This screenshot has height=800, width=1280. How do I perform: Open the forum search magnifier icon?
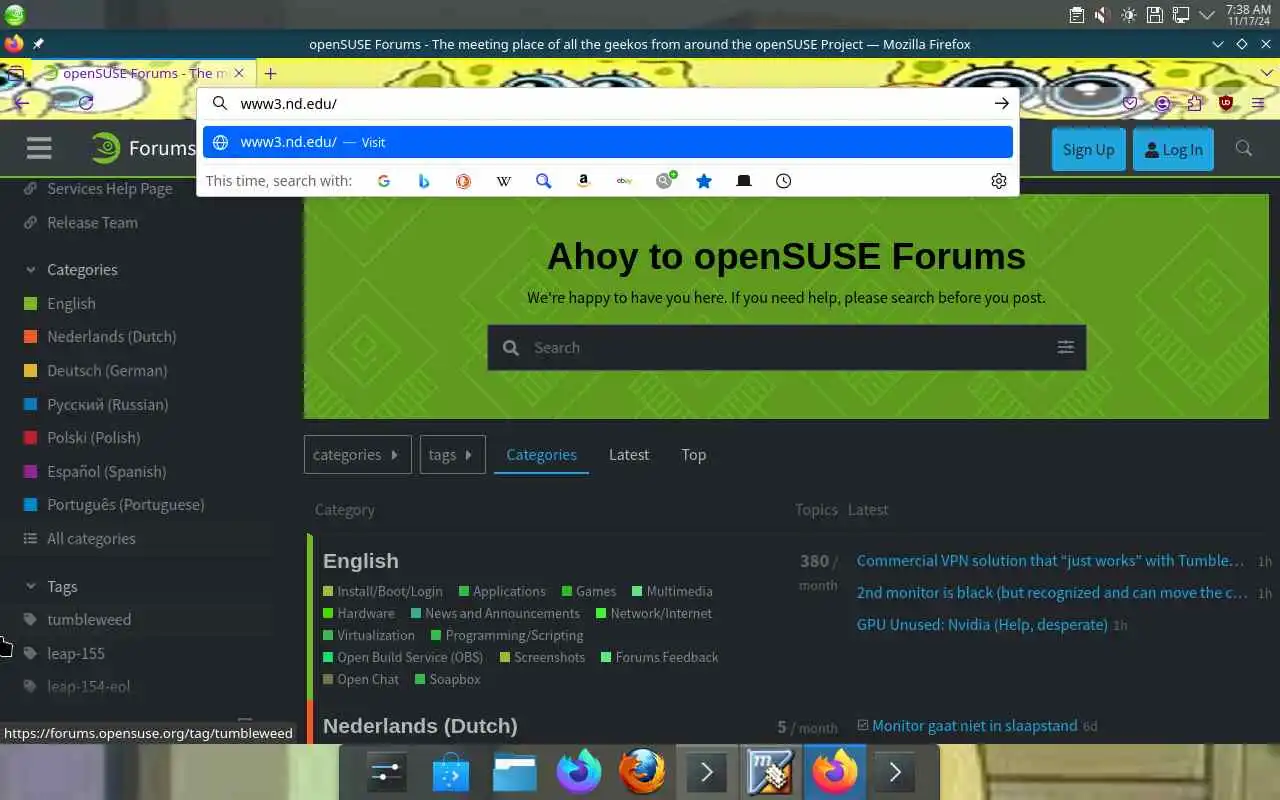[1244, 149]
